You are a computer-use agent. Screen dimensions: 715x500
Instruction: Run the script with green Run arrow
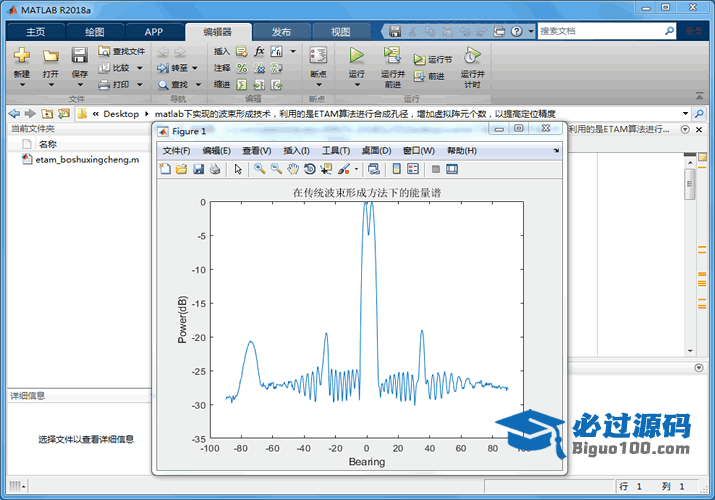point(357,56)
